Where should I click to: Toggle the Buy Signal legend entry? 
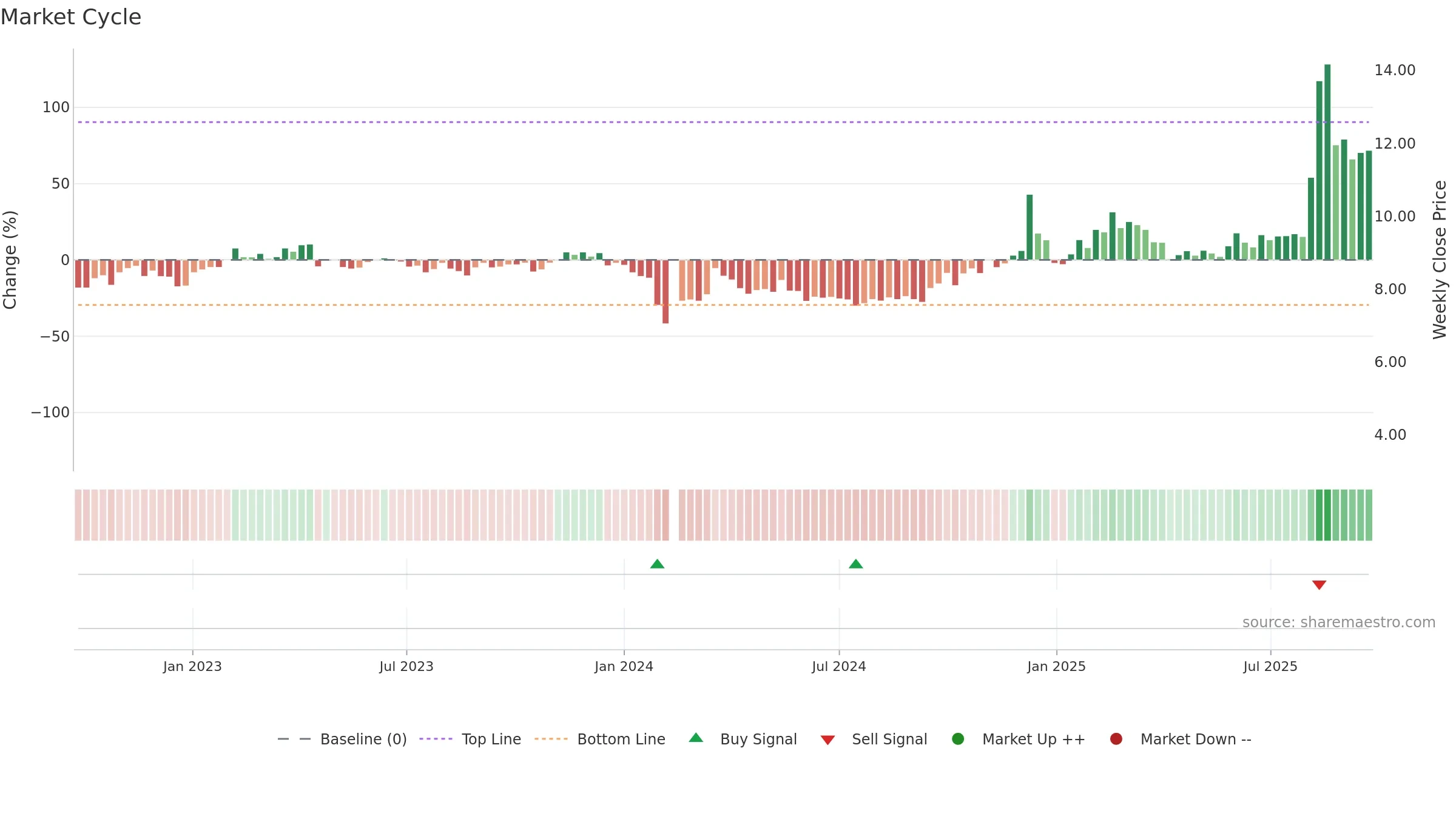[x=743, y=739]
